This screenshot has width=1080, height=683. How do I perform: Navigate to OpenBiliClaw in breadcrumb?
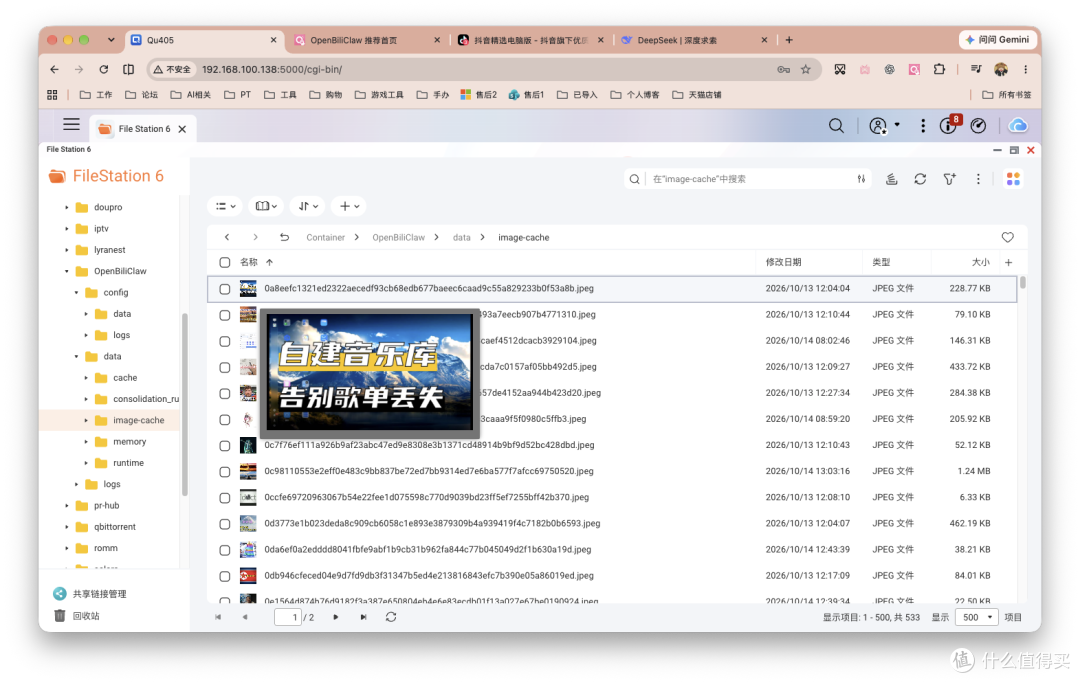[398, 238]
